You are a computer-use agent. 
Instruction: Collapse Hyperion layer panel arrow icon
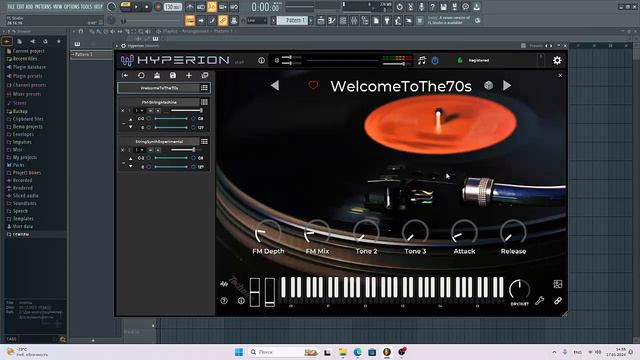(x=125, y=76)
